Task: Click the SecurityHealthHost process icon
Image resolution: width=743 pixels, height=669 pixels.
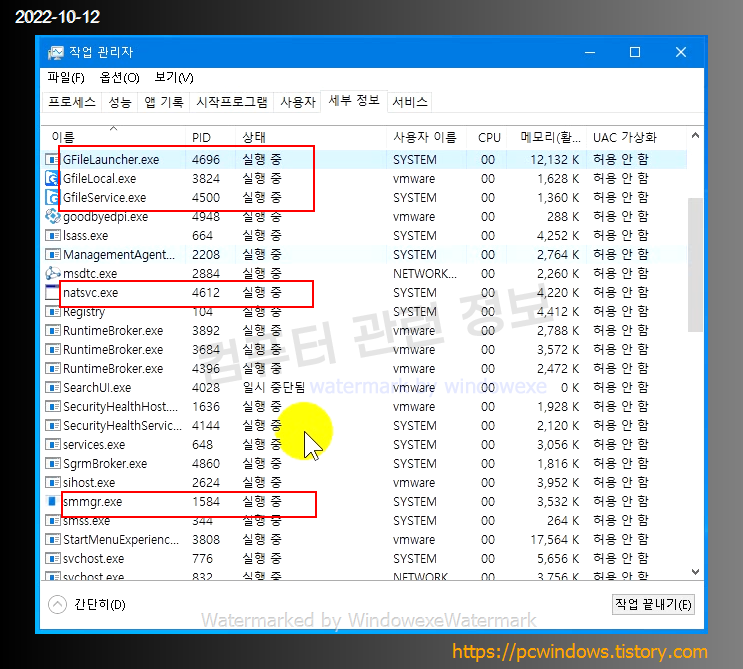Action: [52, 407]
